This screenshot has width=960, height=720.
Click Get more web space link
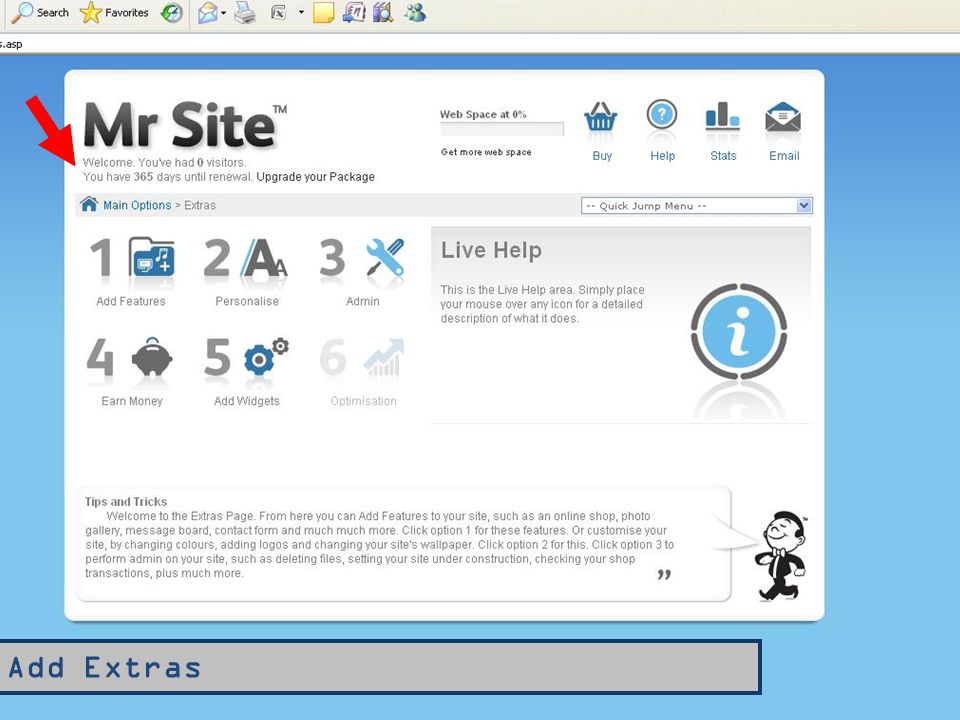(x=486, y=152)
